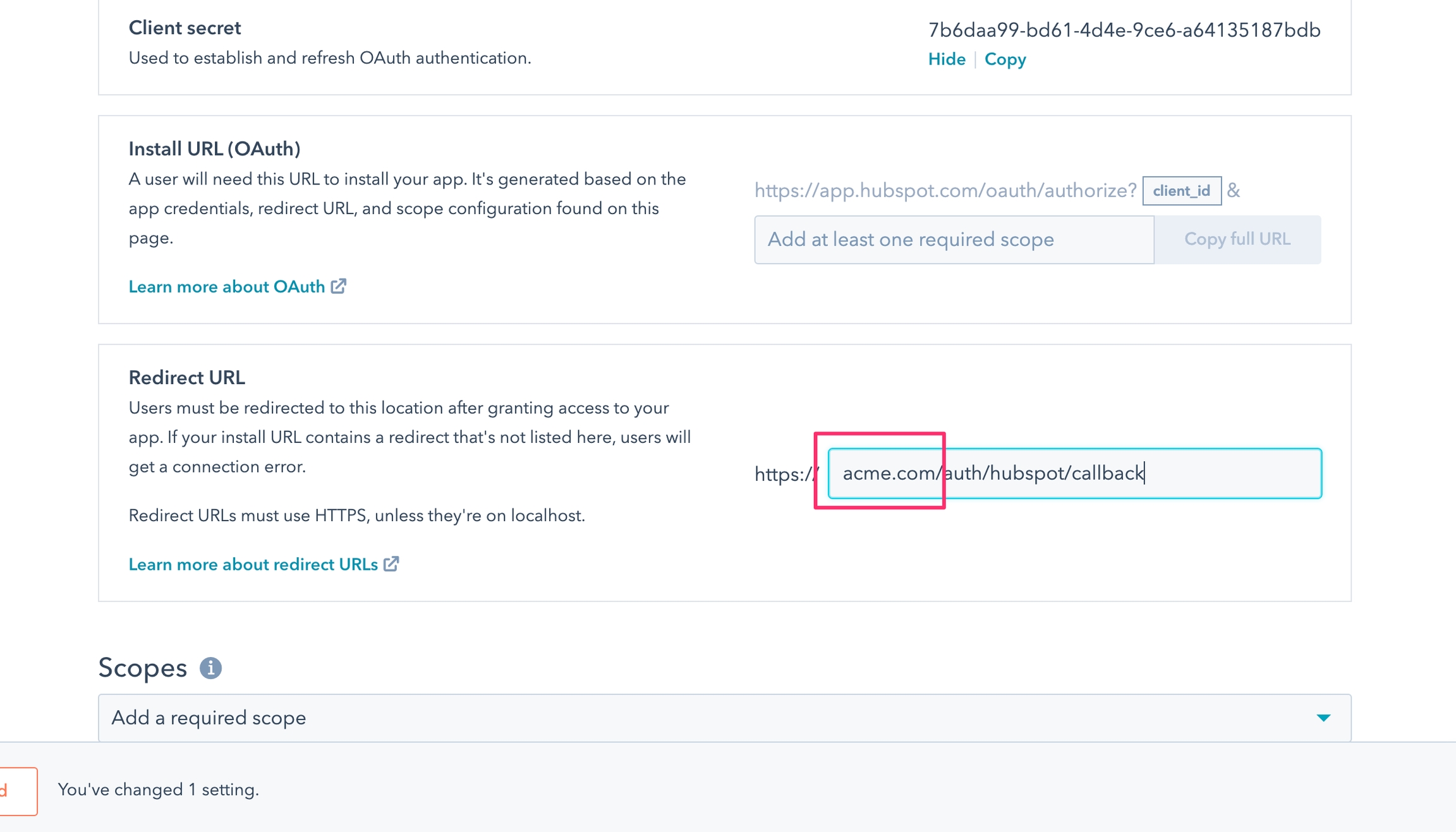
Task: Copy the client secret
Action: 1005,59
